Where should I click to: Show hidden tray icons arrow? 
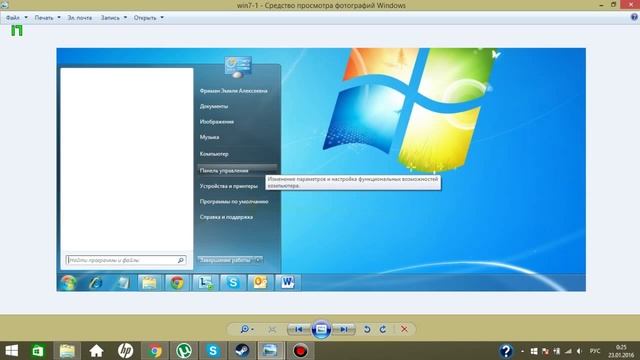(522, 351)
